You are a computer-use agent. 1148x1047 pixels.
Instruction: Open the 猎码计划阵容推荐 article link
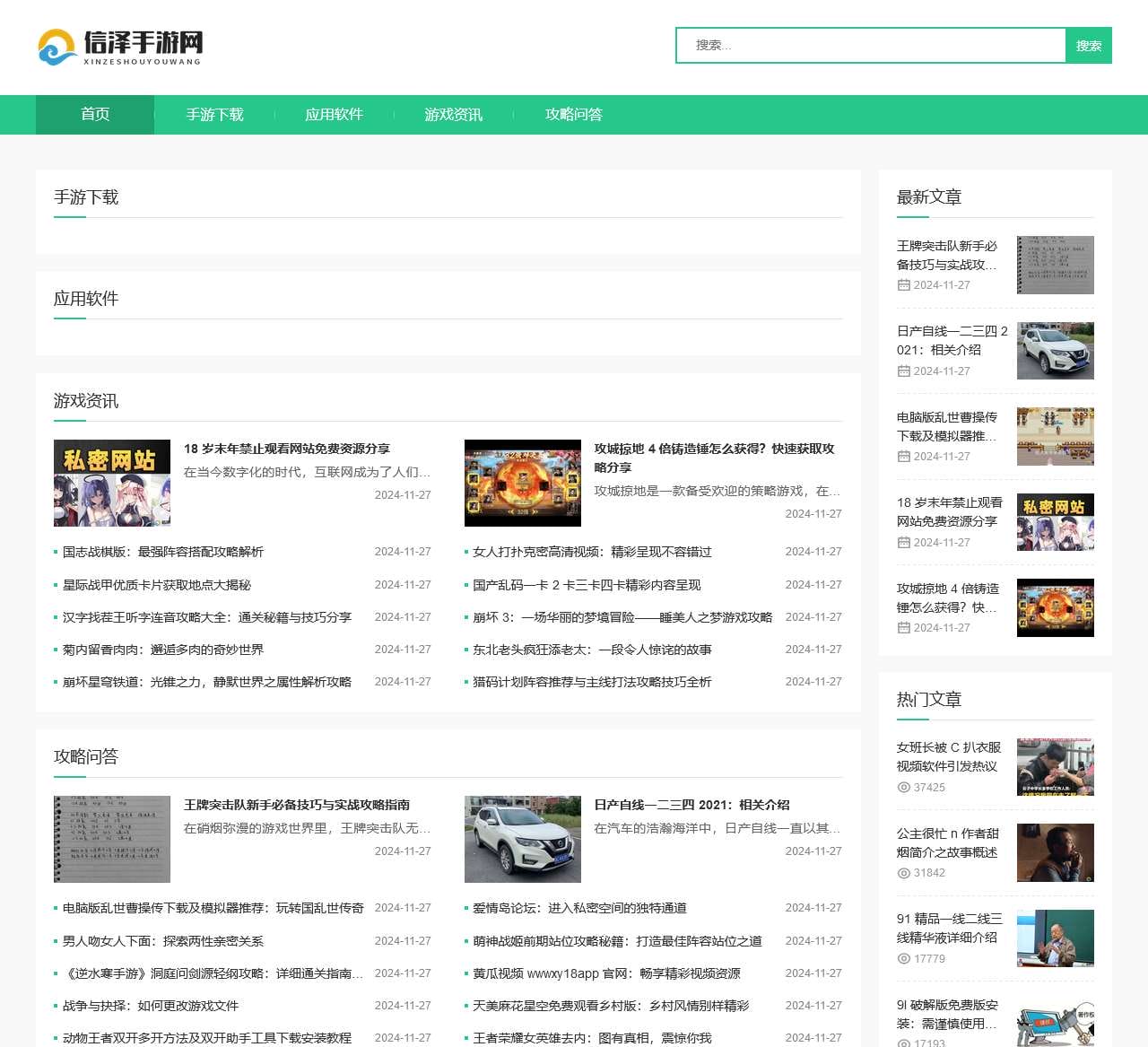click(x=592, y=682)
